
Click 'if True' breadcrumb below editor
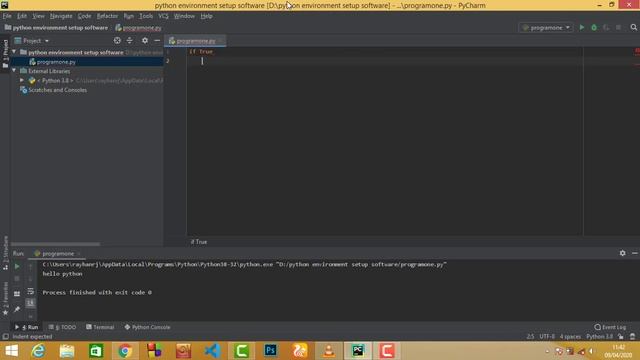coord(199,242)
